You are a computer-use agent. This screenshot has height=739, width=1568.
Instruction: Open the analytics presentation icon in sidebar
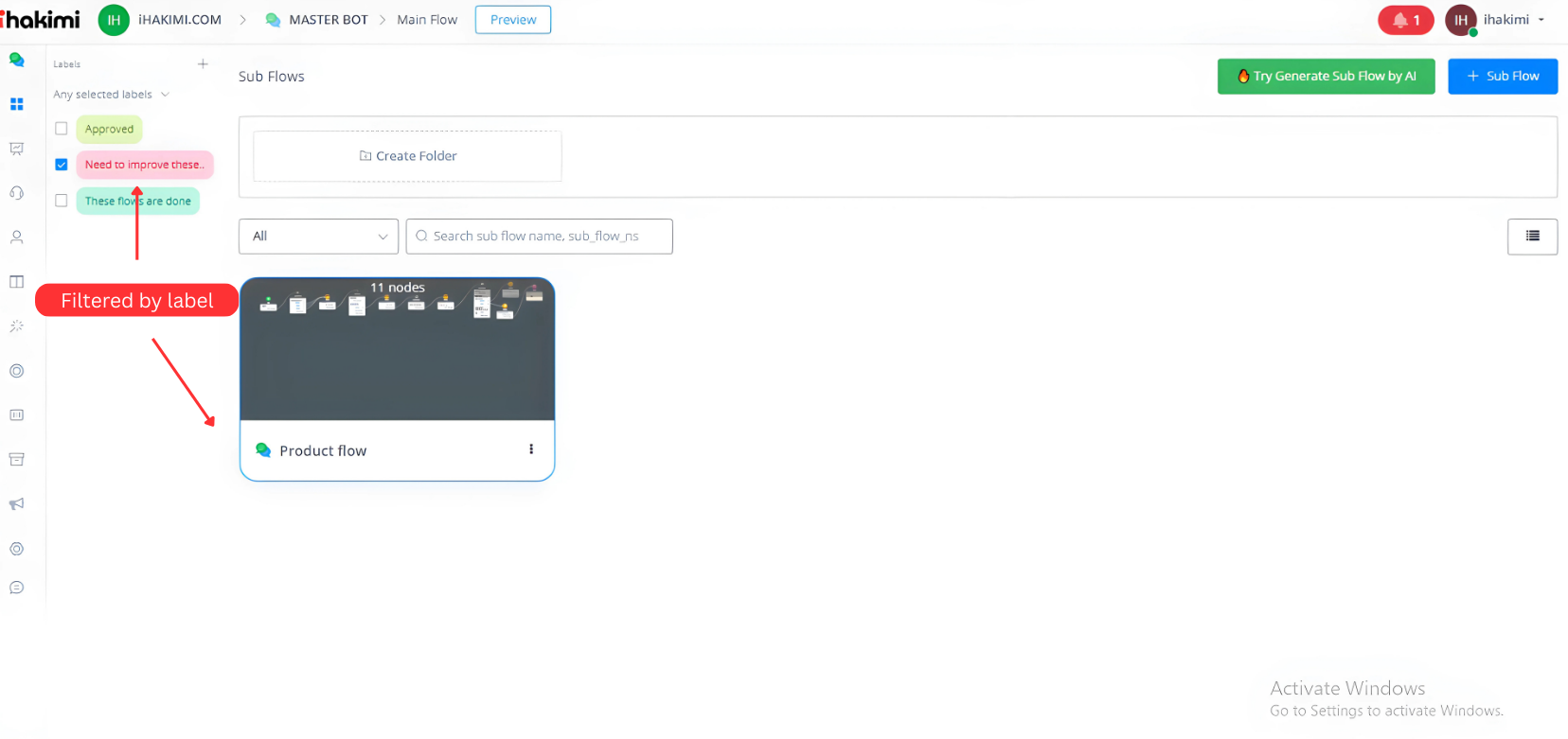16,149
